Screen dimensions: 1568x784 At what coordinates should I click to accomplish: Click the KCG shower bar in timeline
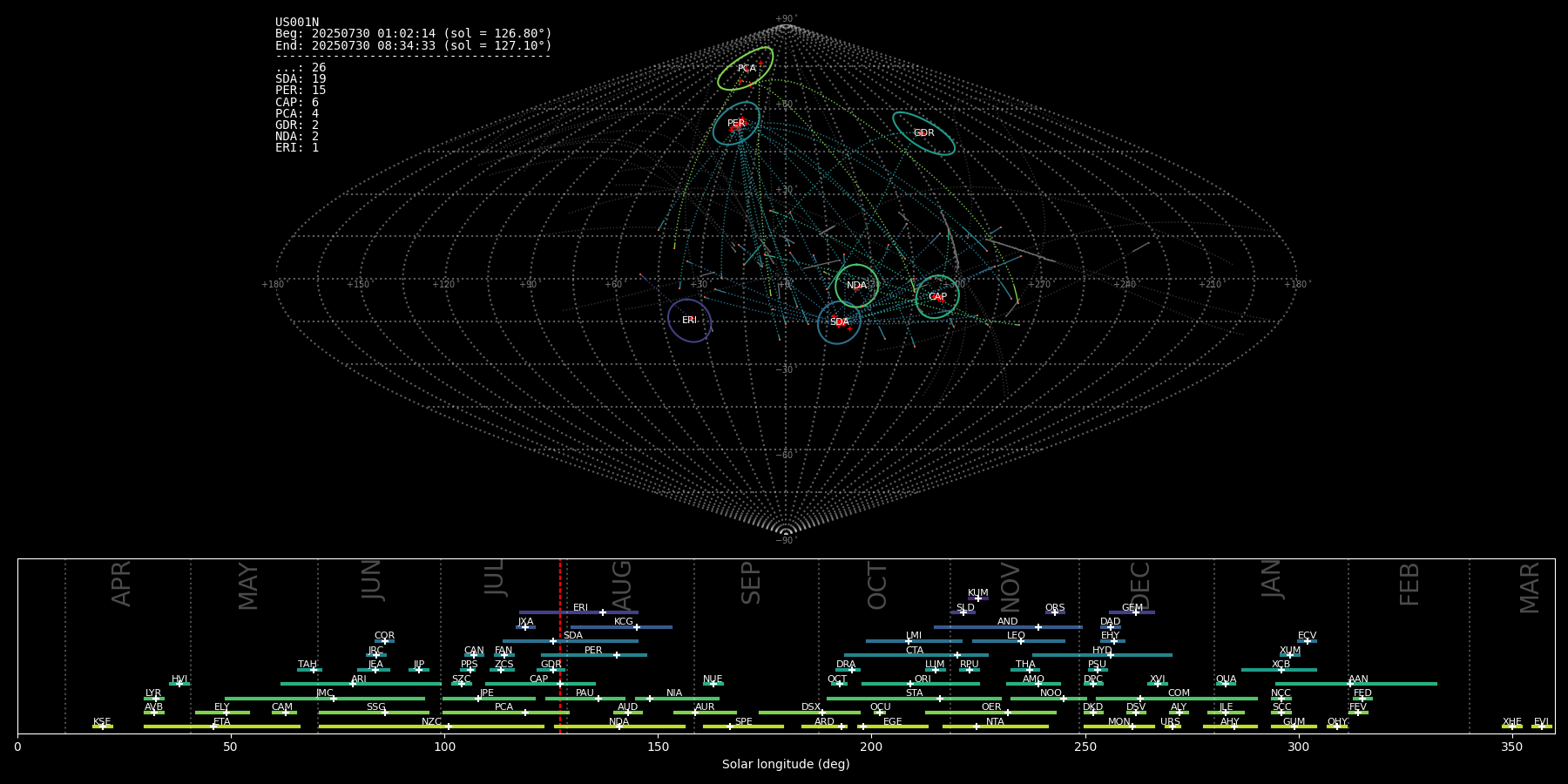(621, 627)
